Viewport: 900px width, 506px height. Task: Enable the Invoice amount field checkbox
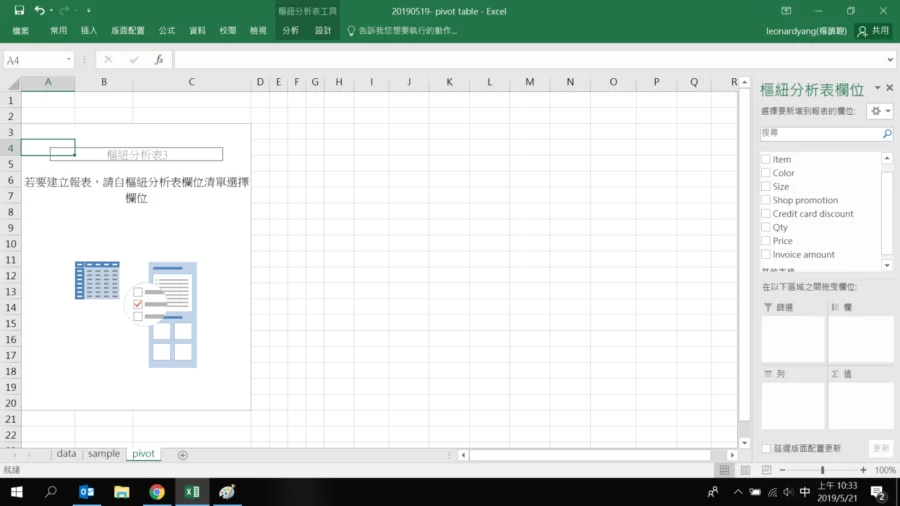point(766,254)
